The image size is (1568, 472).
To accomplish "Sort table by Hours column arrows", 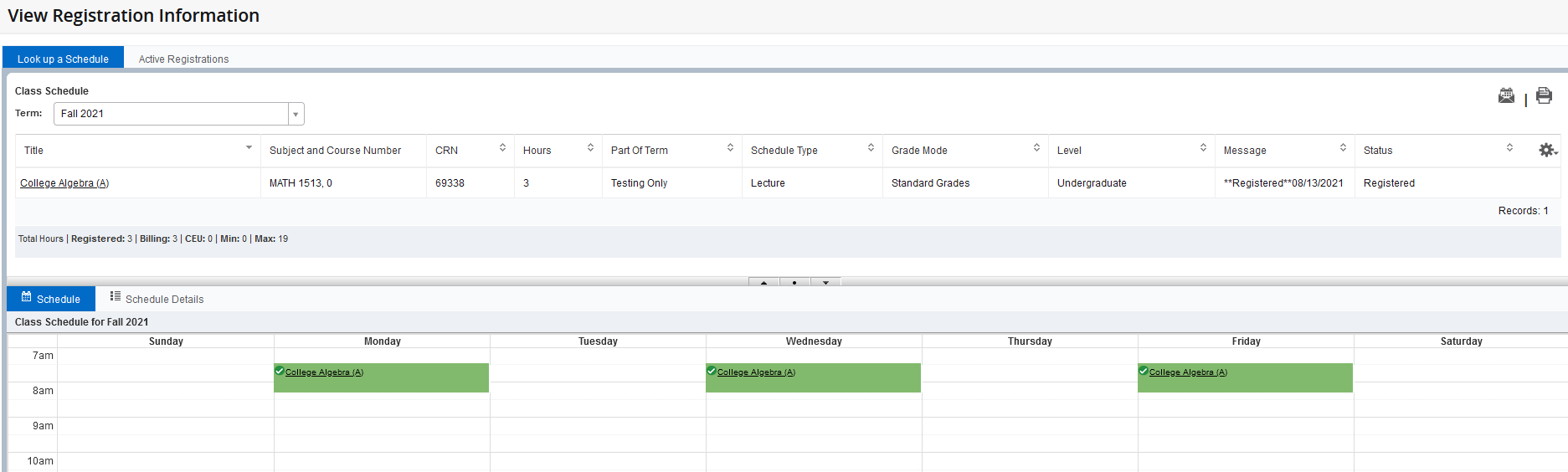I will [590, 148].
